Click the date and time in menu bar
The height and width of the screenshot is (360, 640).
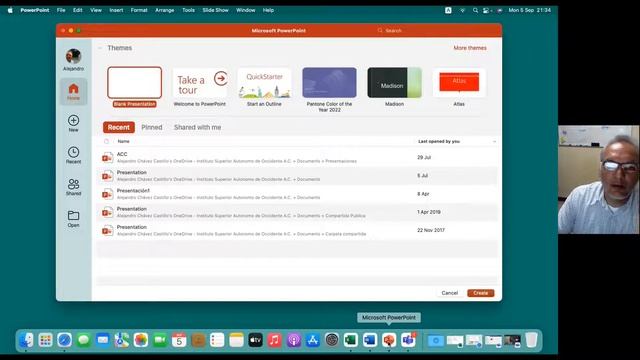point(529,10)
